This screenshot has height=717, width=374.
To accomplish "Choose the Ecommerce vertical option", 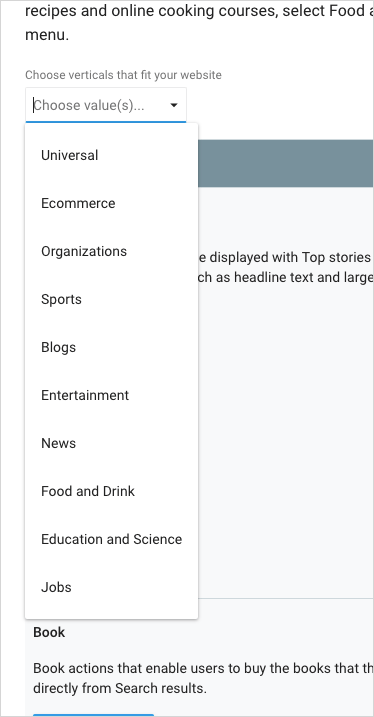I will point(112,203).
